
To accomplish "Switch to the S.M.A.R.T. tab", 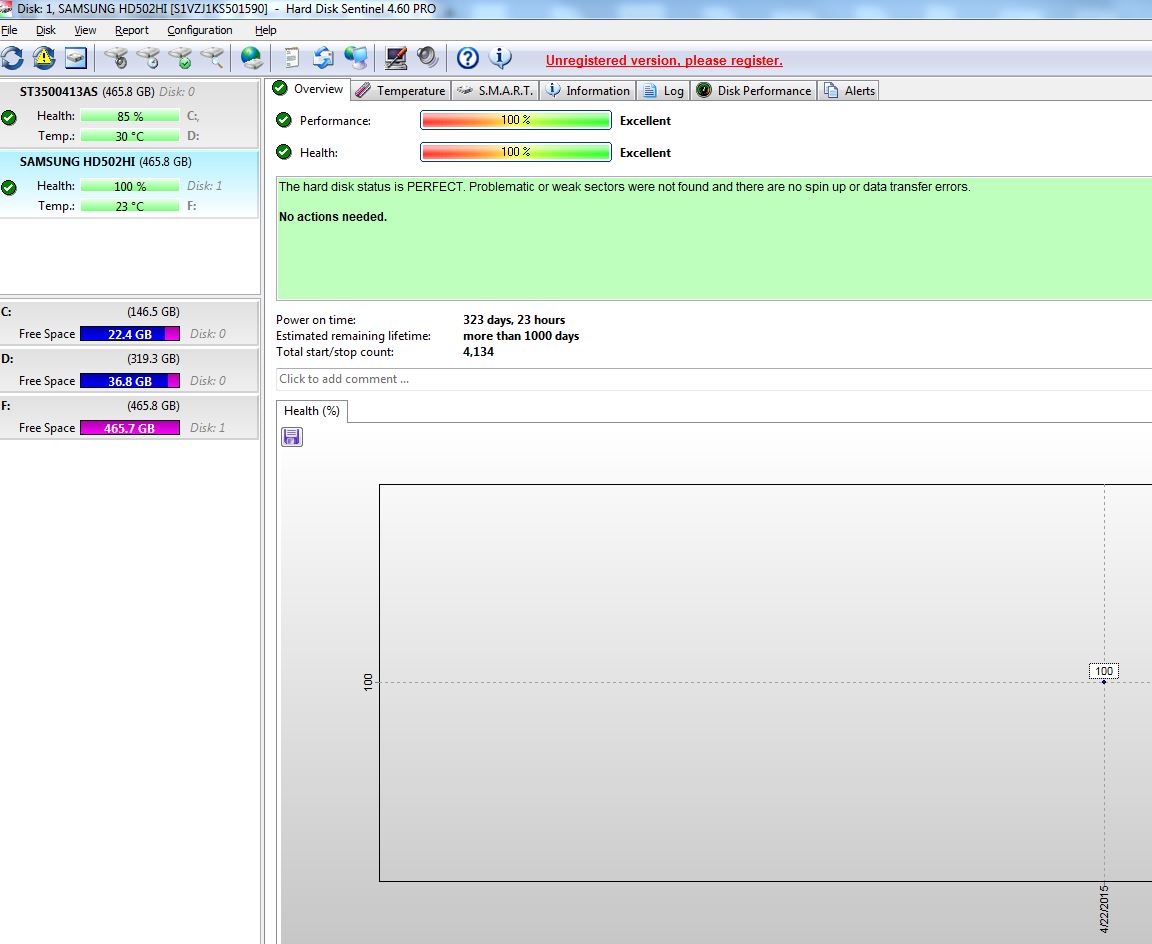I will [495, 90].
